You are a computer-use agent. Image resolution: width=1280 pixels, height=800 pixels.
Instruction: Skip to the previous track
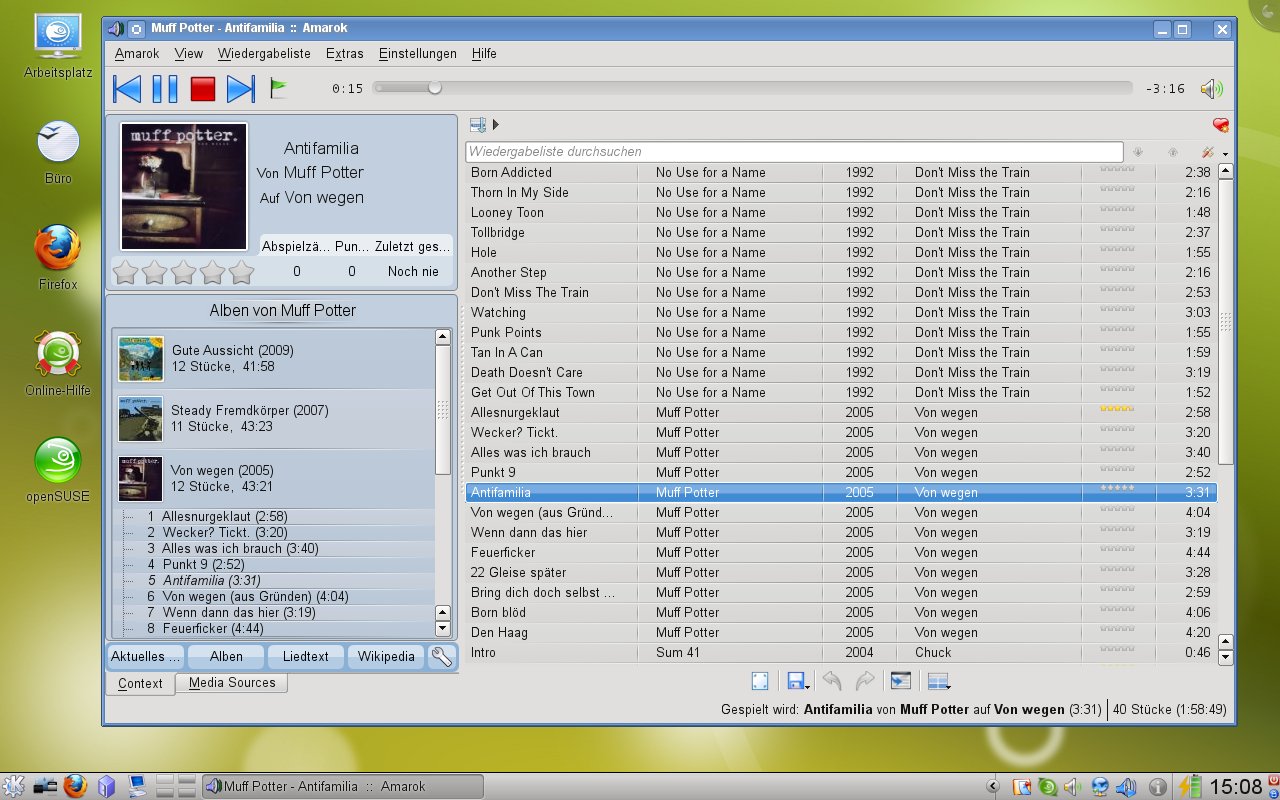pos(127,89)
